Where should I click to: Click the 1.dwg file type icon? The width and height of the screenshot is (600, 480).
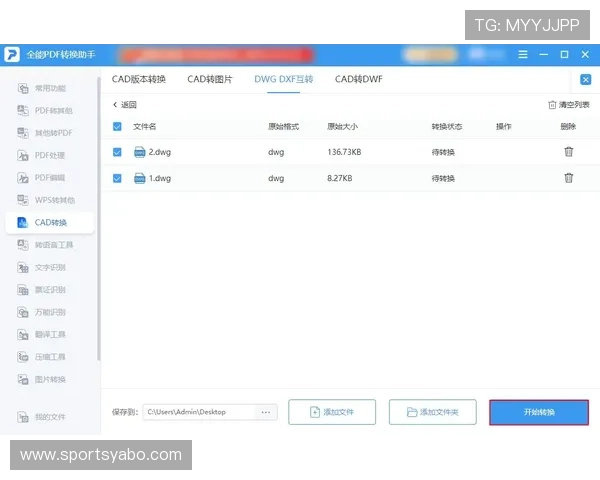tap(140, 178)
